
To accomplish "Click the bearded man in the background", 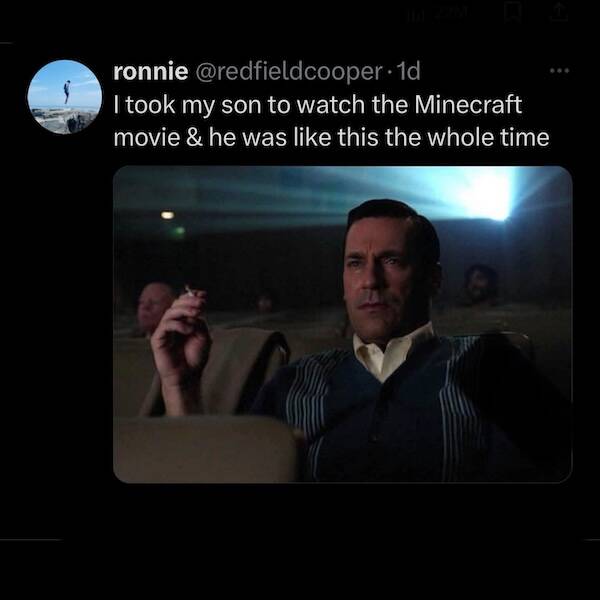I will (480, 286).
